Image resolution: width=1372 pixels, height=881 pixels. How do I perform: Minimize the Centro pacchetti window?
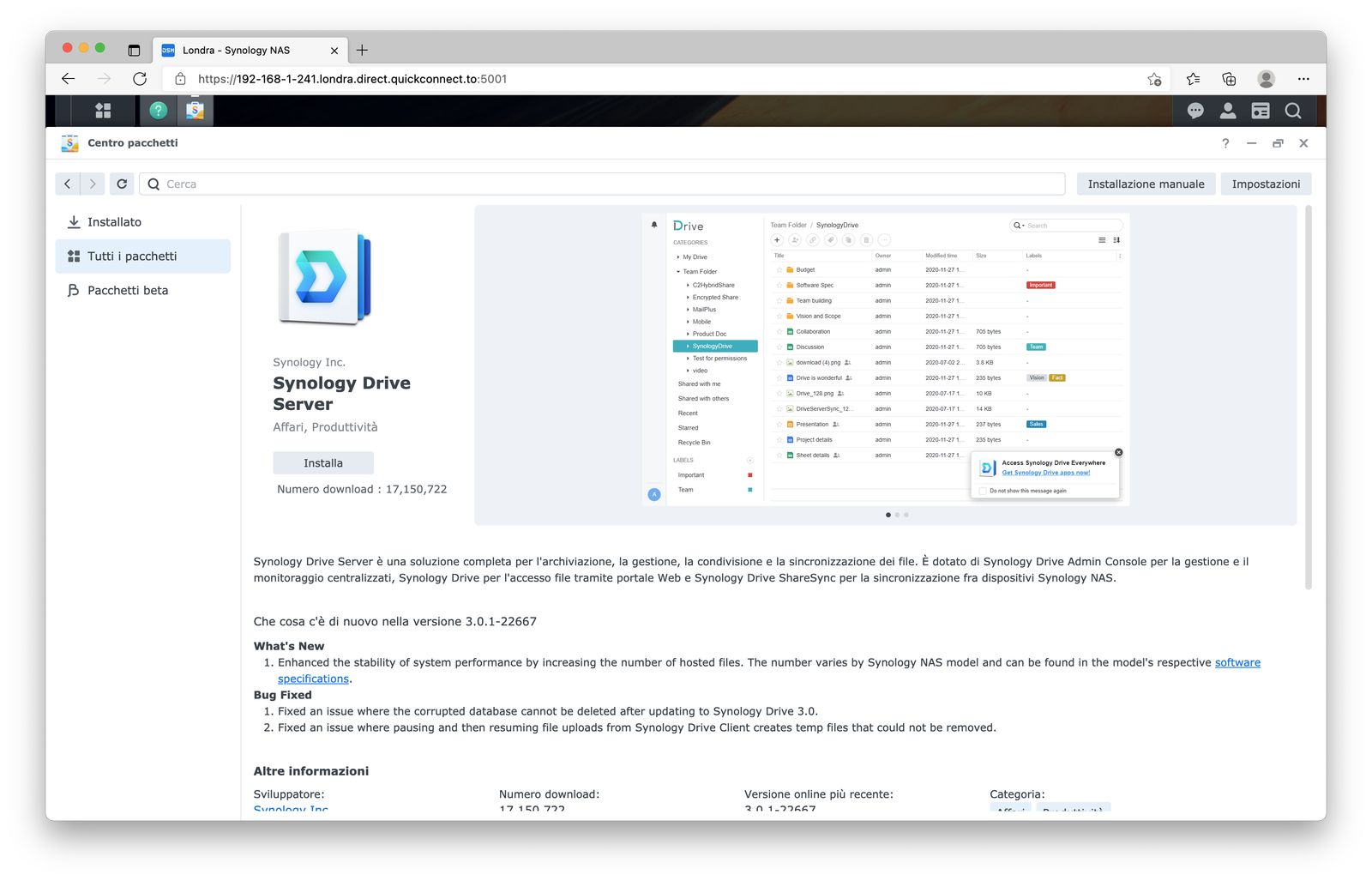coord(1251,143)
